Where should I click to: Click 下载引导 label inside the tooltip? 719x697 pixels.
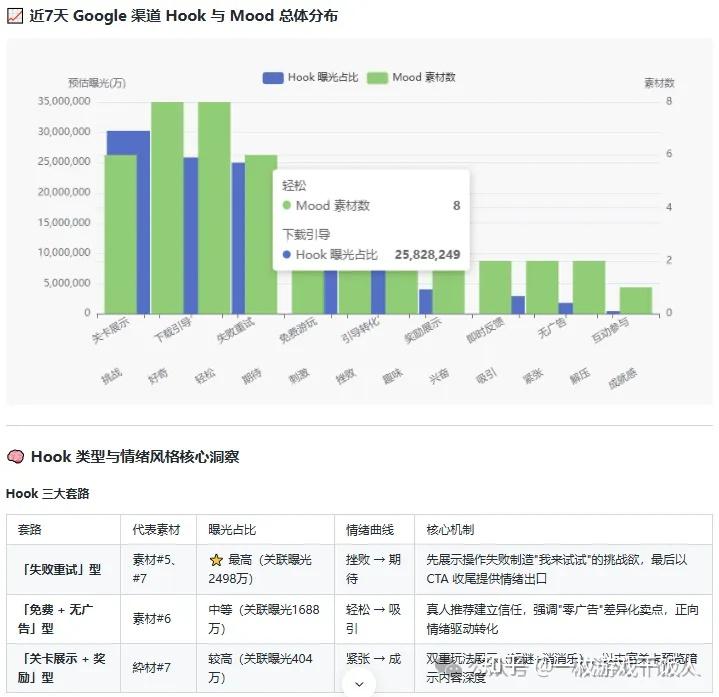click(306, 234)
